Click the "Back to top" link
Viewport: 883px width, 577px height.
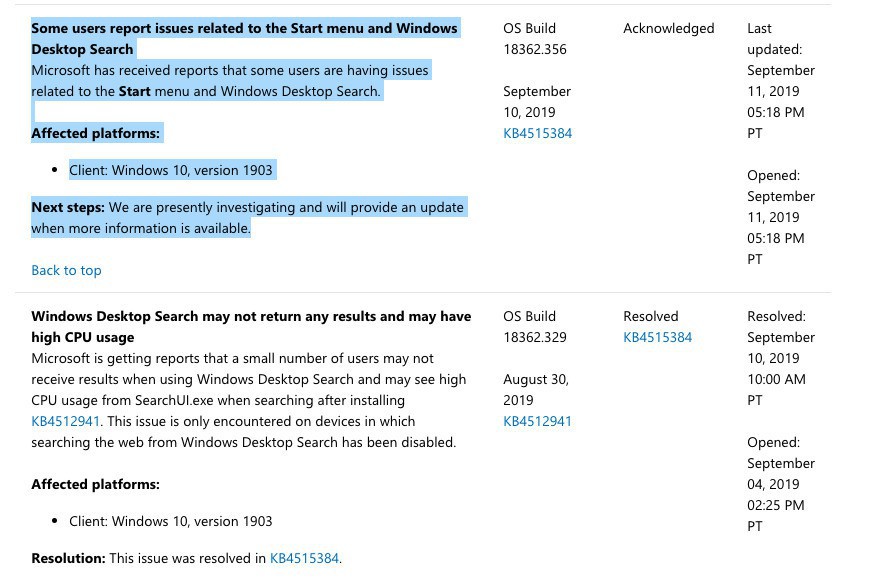66,270
